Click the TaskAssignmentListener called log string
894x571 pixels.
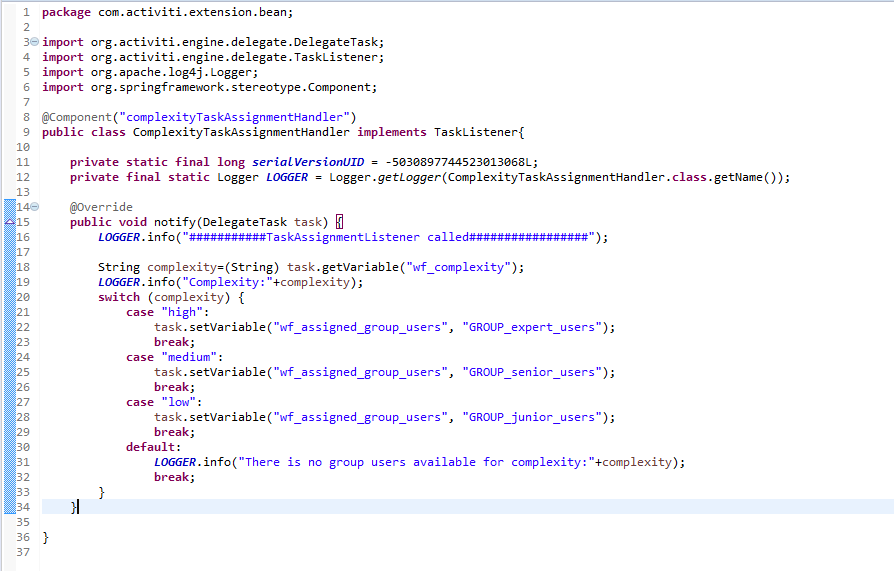click(x=388, y=237)
